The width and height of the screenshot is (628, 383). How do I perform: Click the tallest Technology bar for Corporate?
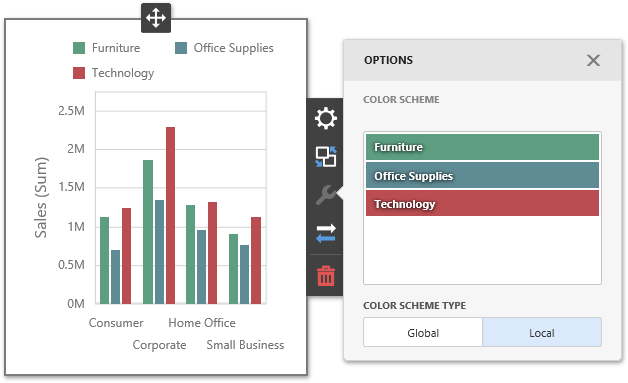point(171,215)
